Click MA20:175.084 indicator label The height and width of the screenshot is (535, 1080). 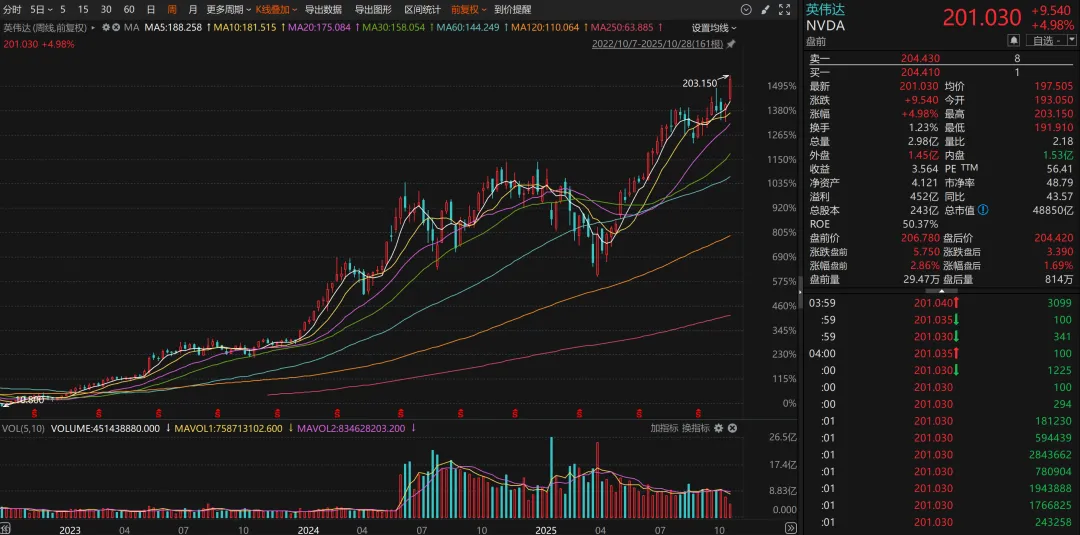(x=320, y=28)
